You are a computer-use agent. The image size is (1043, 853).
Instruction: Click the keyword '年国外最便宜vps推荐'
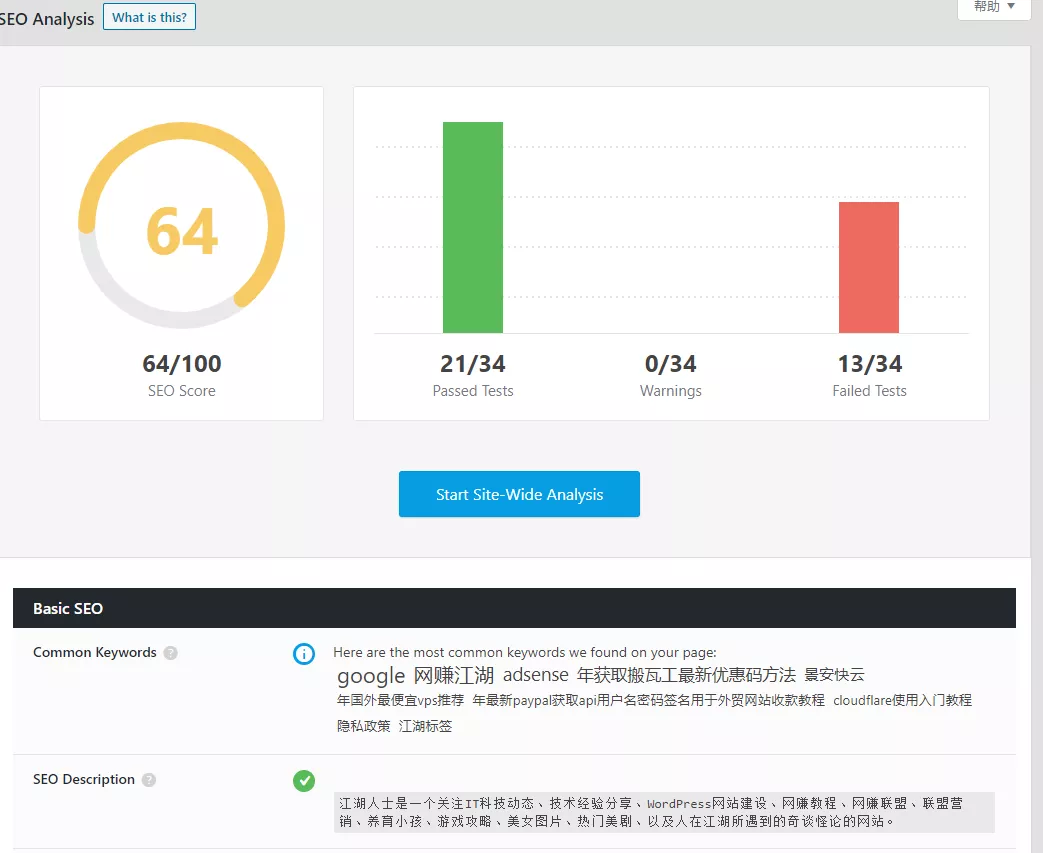(x=400, y=700)
